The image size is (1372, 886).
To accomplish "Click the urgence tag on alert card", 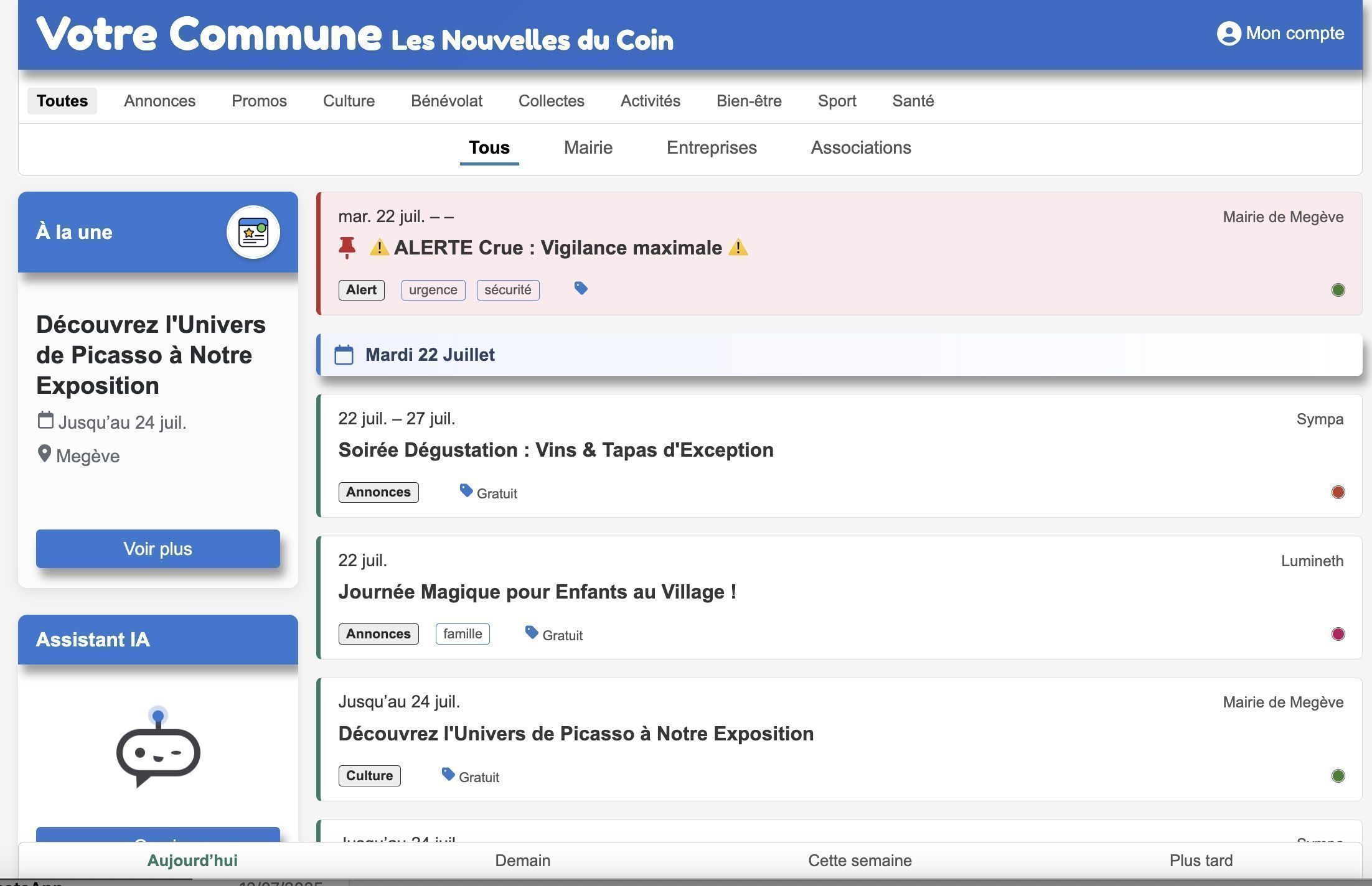I will [433, 290].
